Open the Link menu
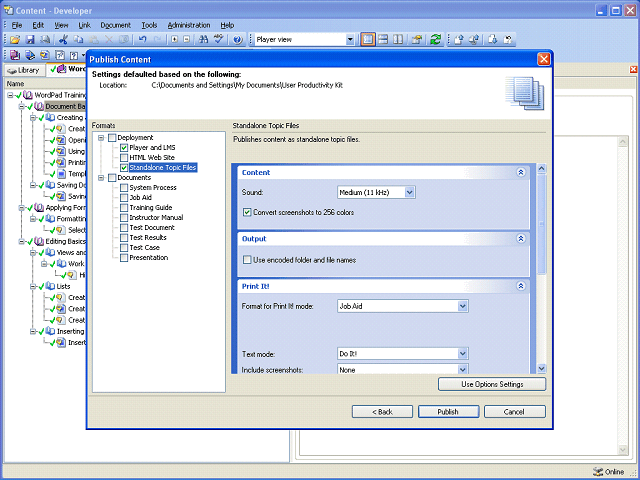Viewport: 640px width, 480px height. click(84, 25)
